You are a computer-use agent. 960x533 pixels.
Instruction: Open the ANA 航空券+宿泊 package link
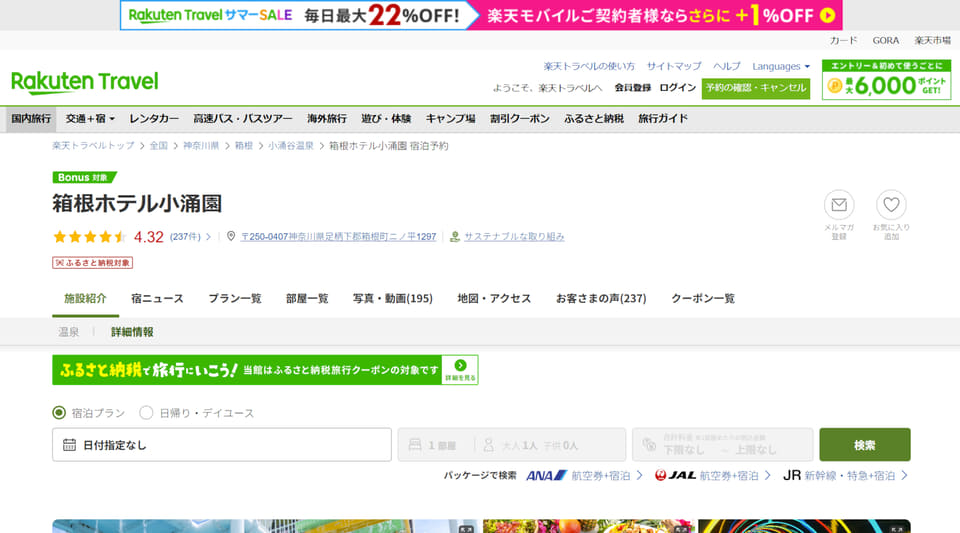[x=584, y=475]
